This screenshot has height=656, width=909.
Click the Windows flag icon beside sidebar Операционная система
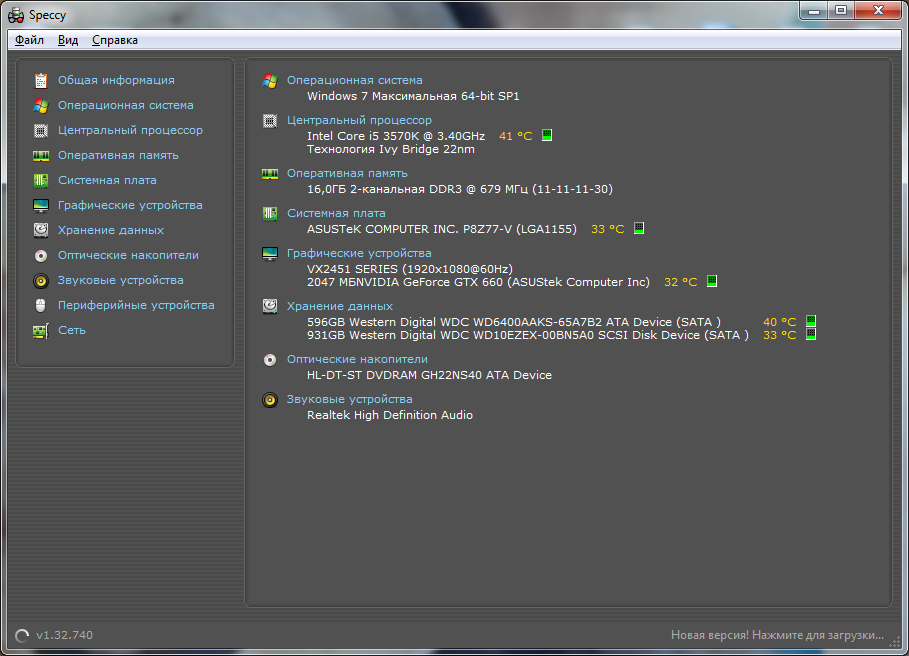tap(41, 105)
